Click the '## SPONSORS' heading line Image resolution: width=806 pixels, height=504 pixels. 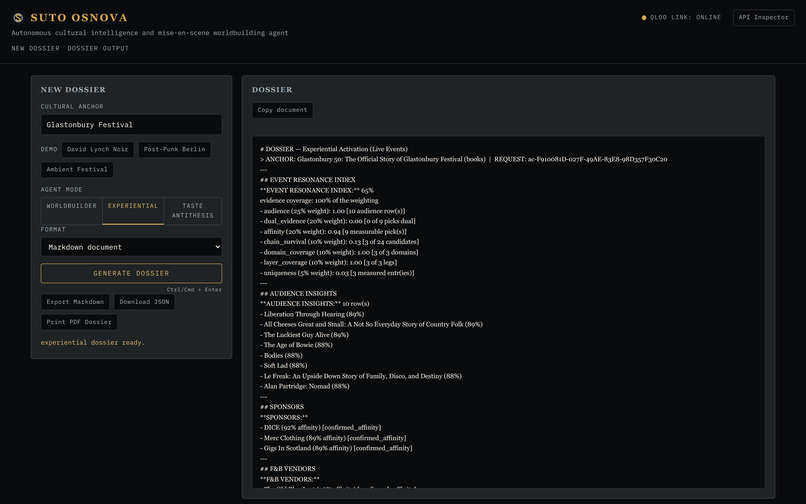click(x=282, y=406)
